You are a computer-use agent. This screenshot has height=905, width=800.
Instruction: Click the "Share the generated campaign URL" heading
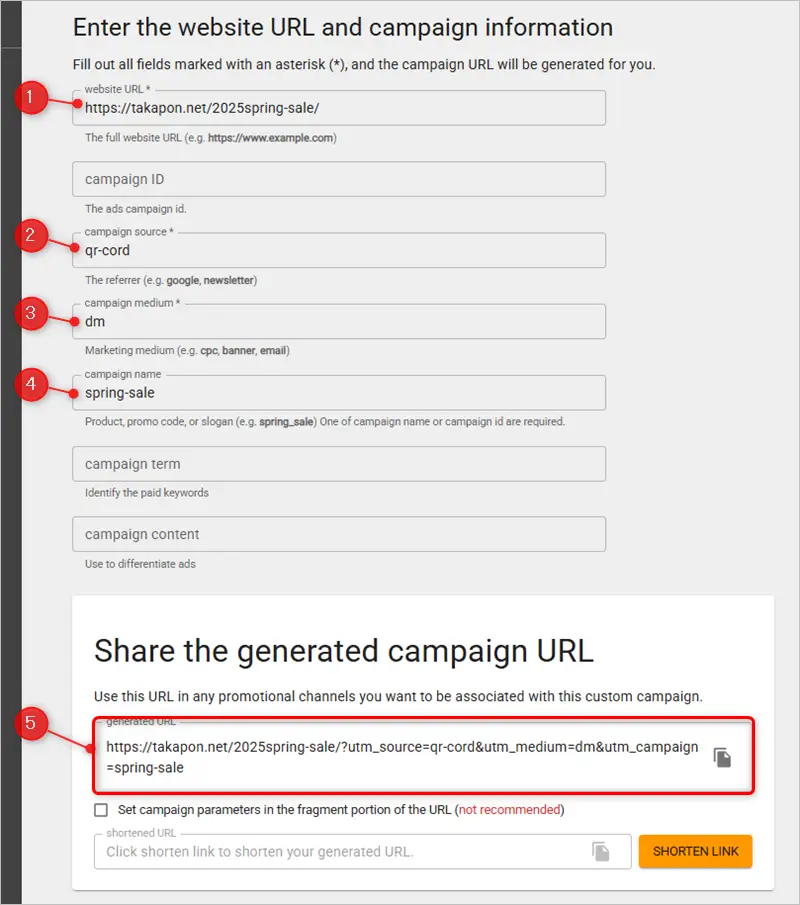pyautogui.click(x=343, y=651)
